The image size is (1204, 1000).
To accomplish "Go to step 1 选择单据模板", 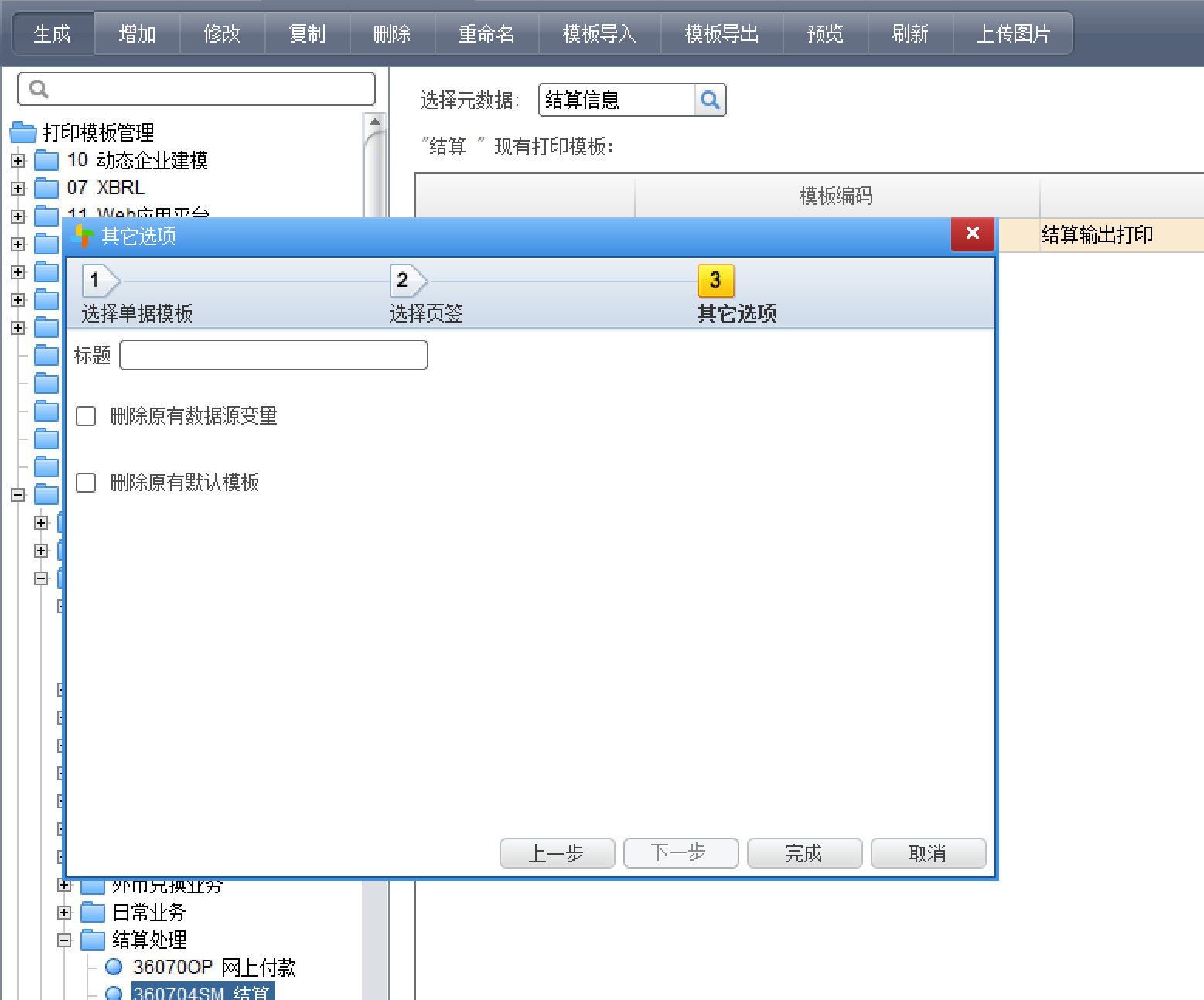I will click(137, 294).
